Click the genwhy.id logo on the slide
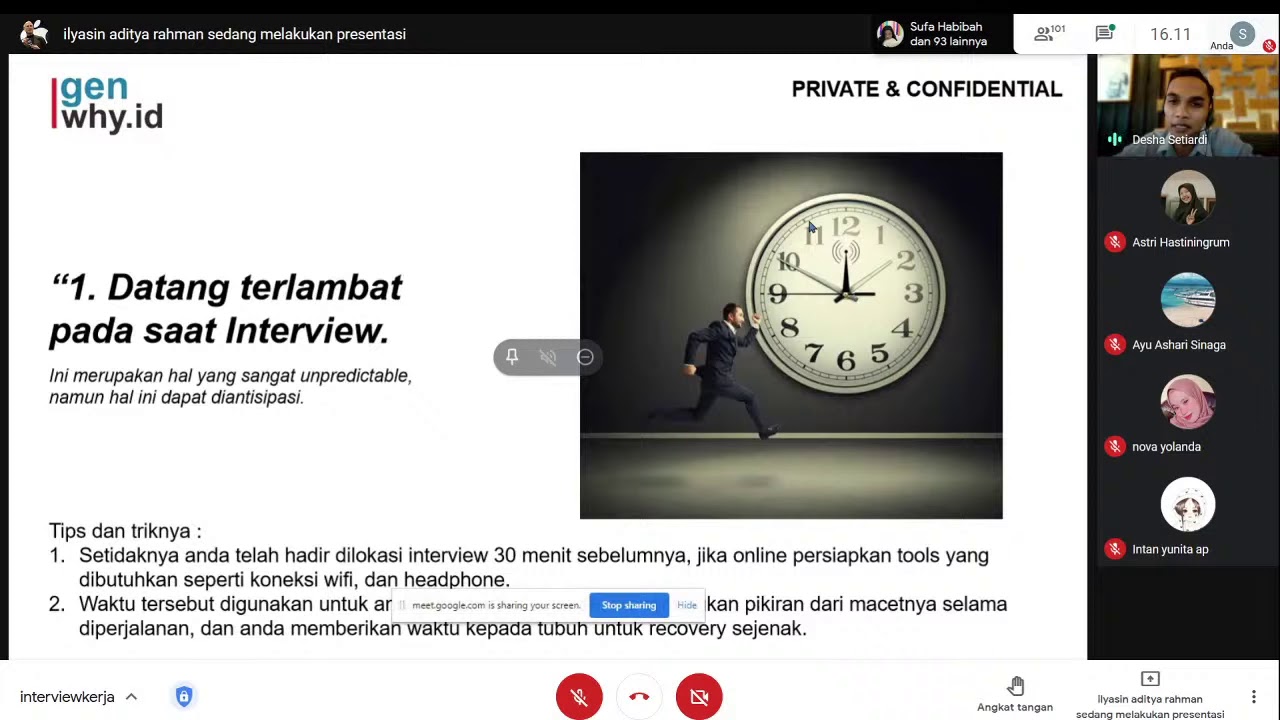This screenshot has height=720, width=1280. (107, 103)
